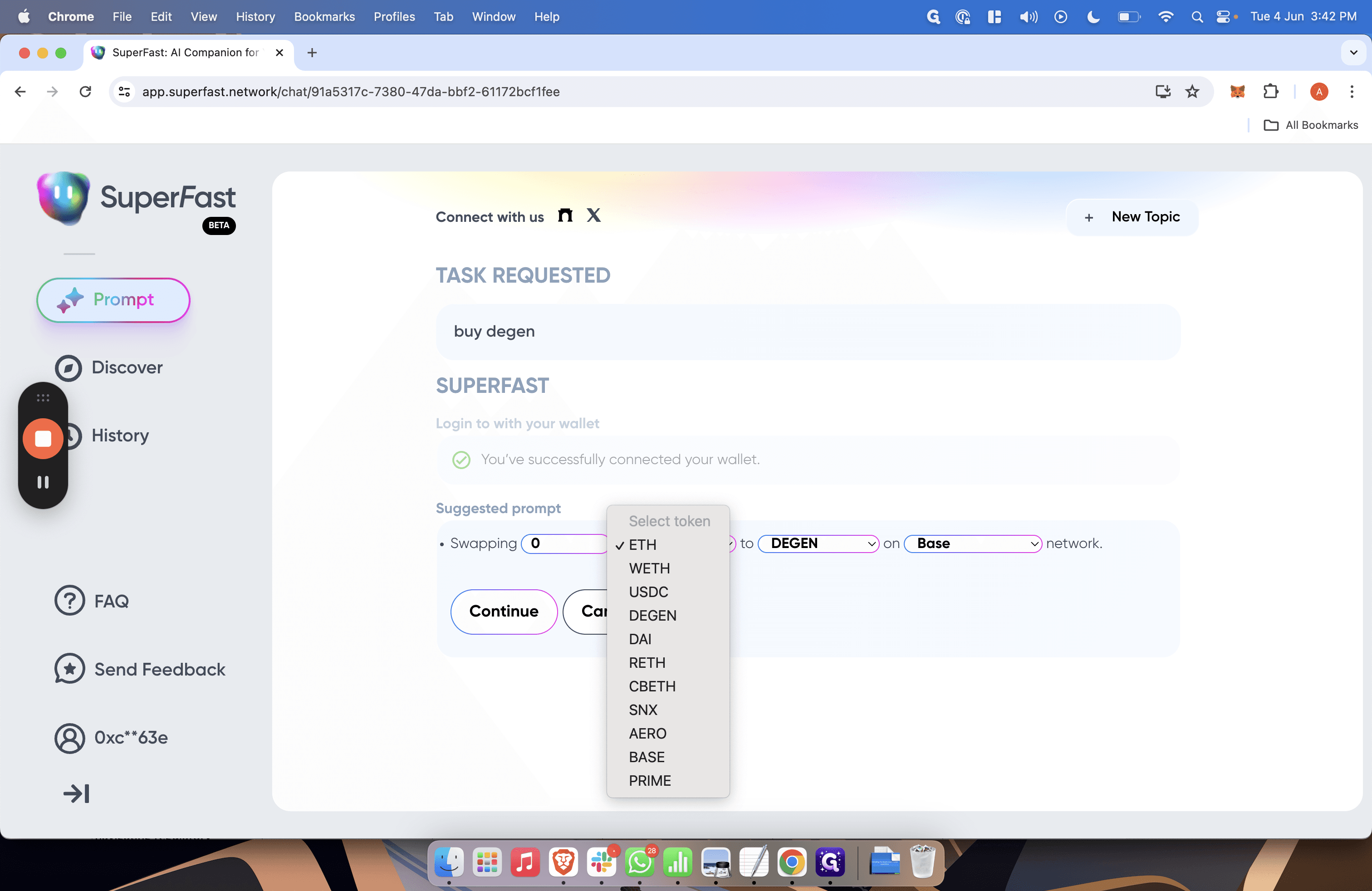Viewport: 1372px width, 891px height.
Task: Expand the Base network dropdown
Action: (x=972, y=543)
